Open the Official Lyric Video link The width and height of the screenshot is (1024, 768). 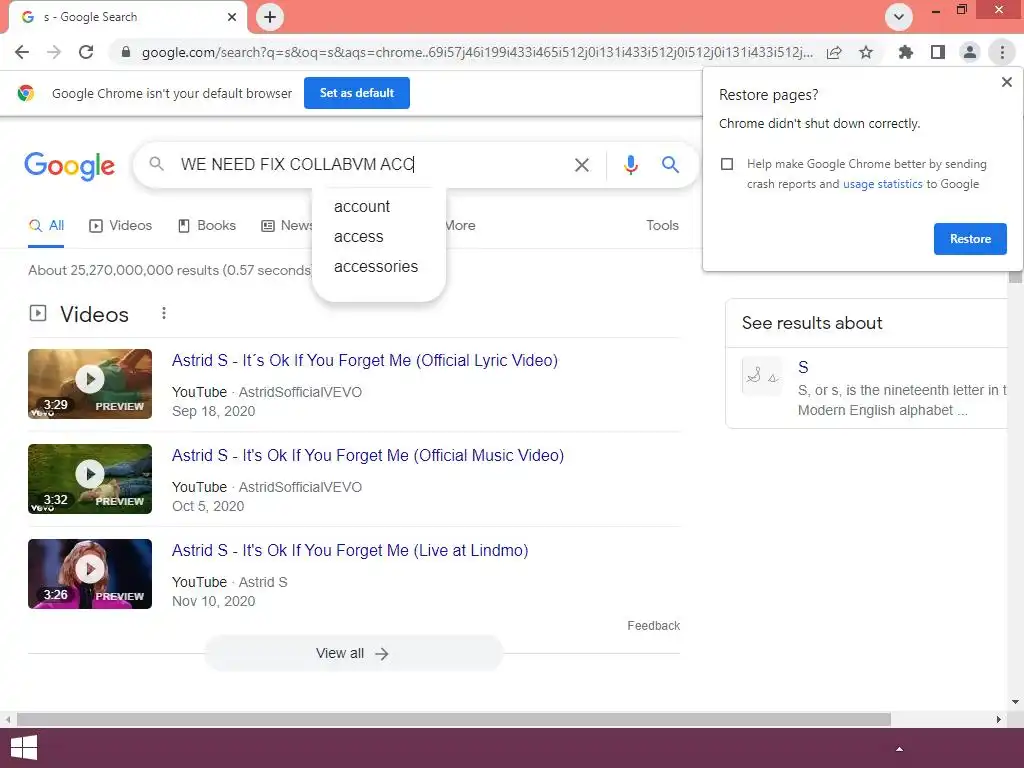pyautogui.click(x=364, y=360)
